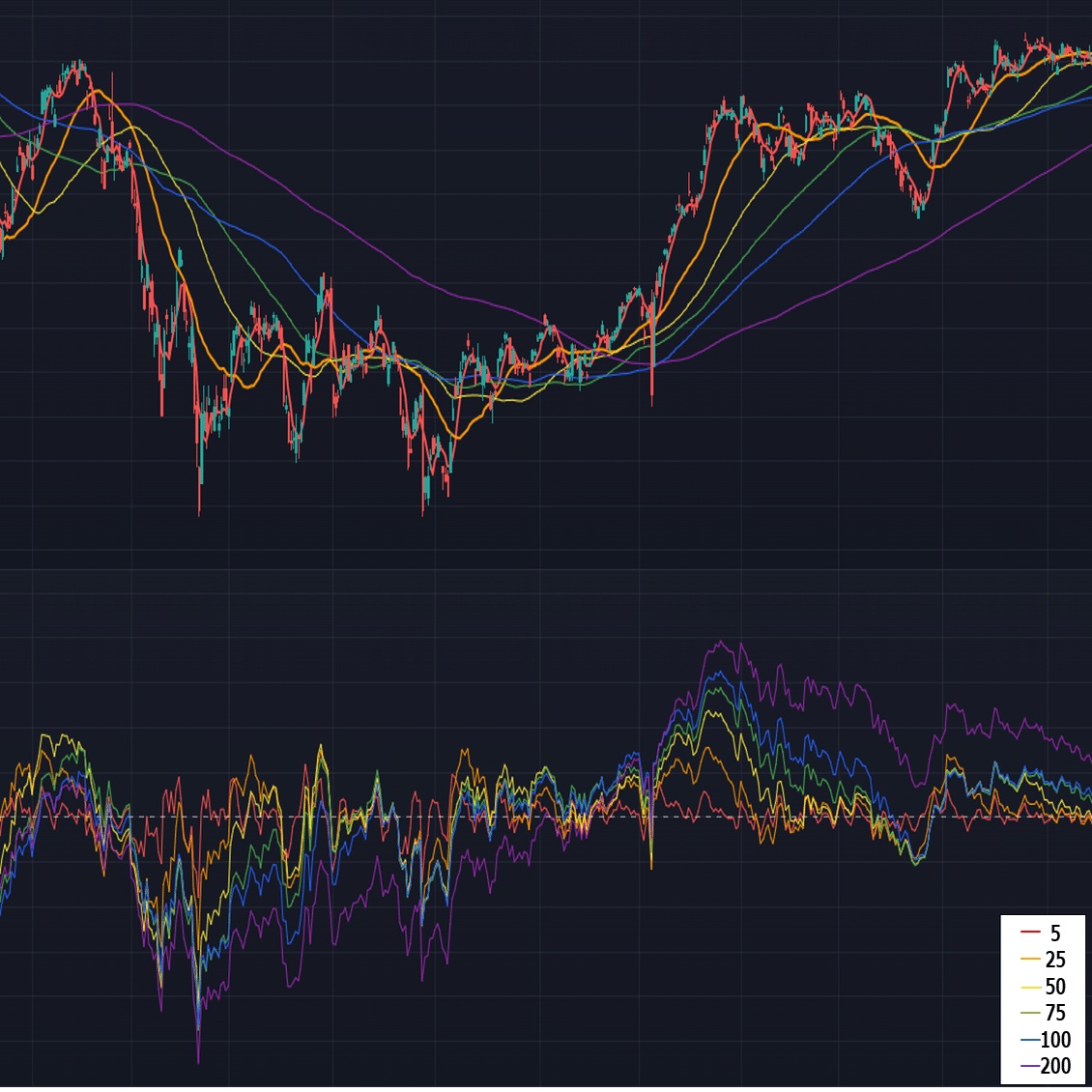
Task: Toggle the red "5" legend entry
Action: [1043, 933]
